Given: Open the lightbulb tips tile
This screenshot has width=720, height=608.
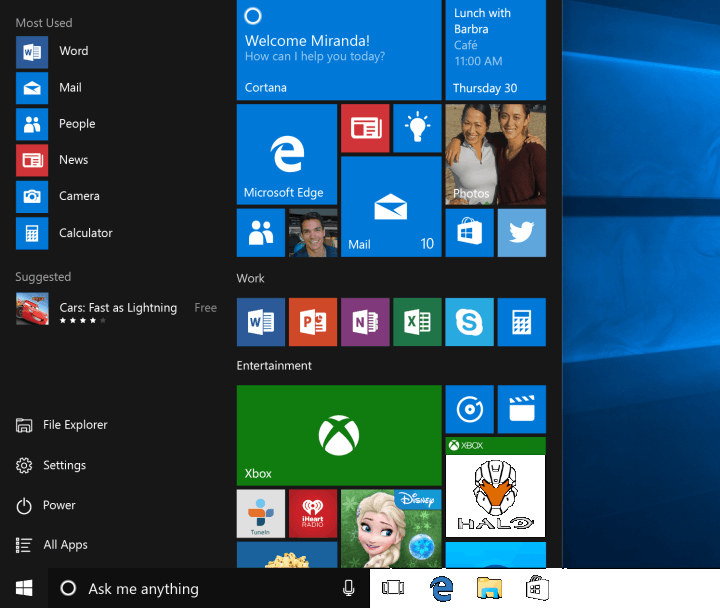Looking at the screenshot, I should 417,128.
